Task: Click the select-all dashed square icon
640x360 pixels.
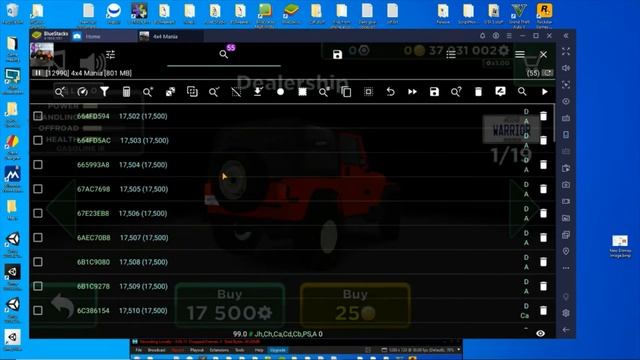Action: 368,92
